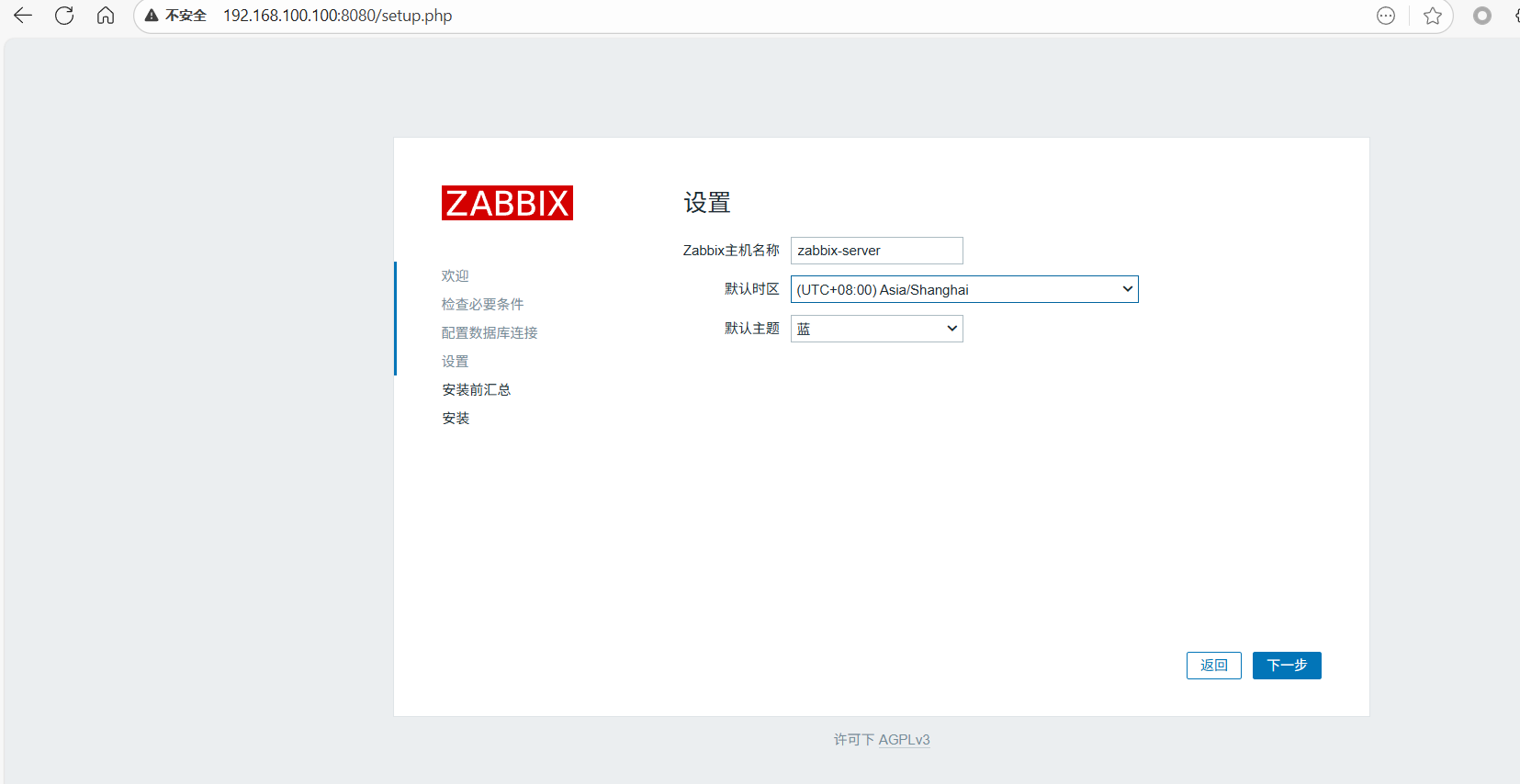Select the 检查必要条件 step

coord(482,304)
